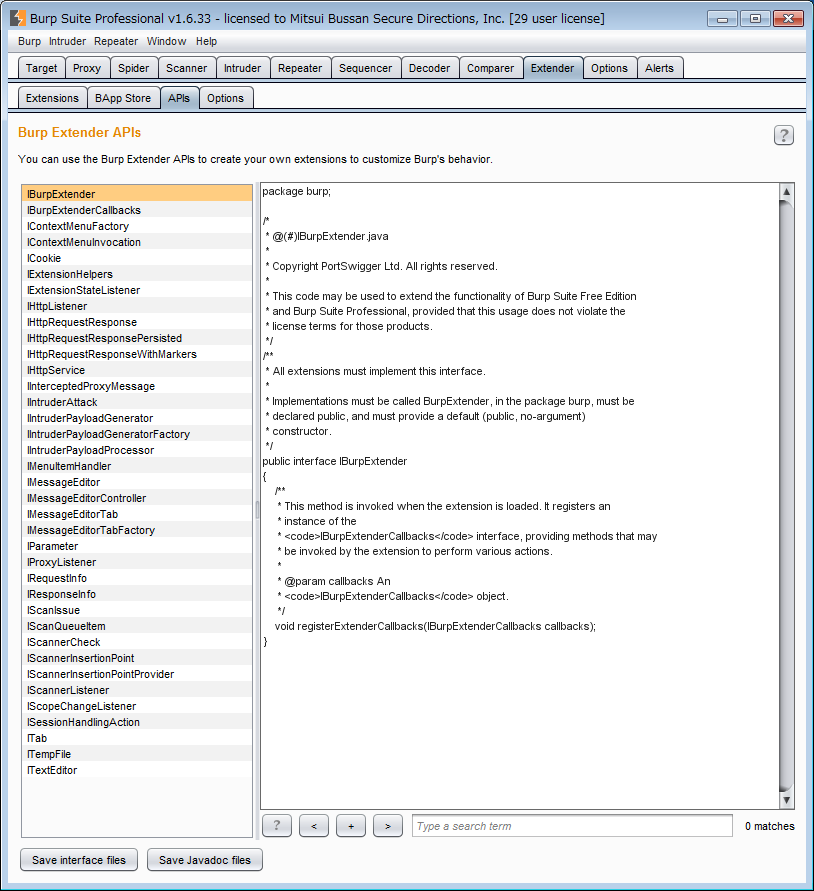The width and height of the screenshot is (814, 891).
Task: Switch to the Intruder tab
Action: point(242,68)
